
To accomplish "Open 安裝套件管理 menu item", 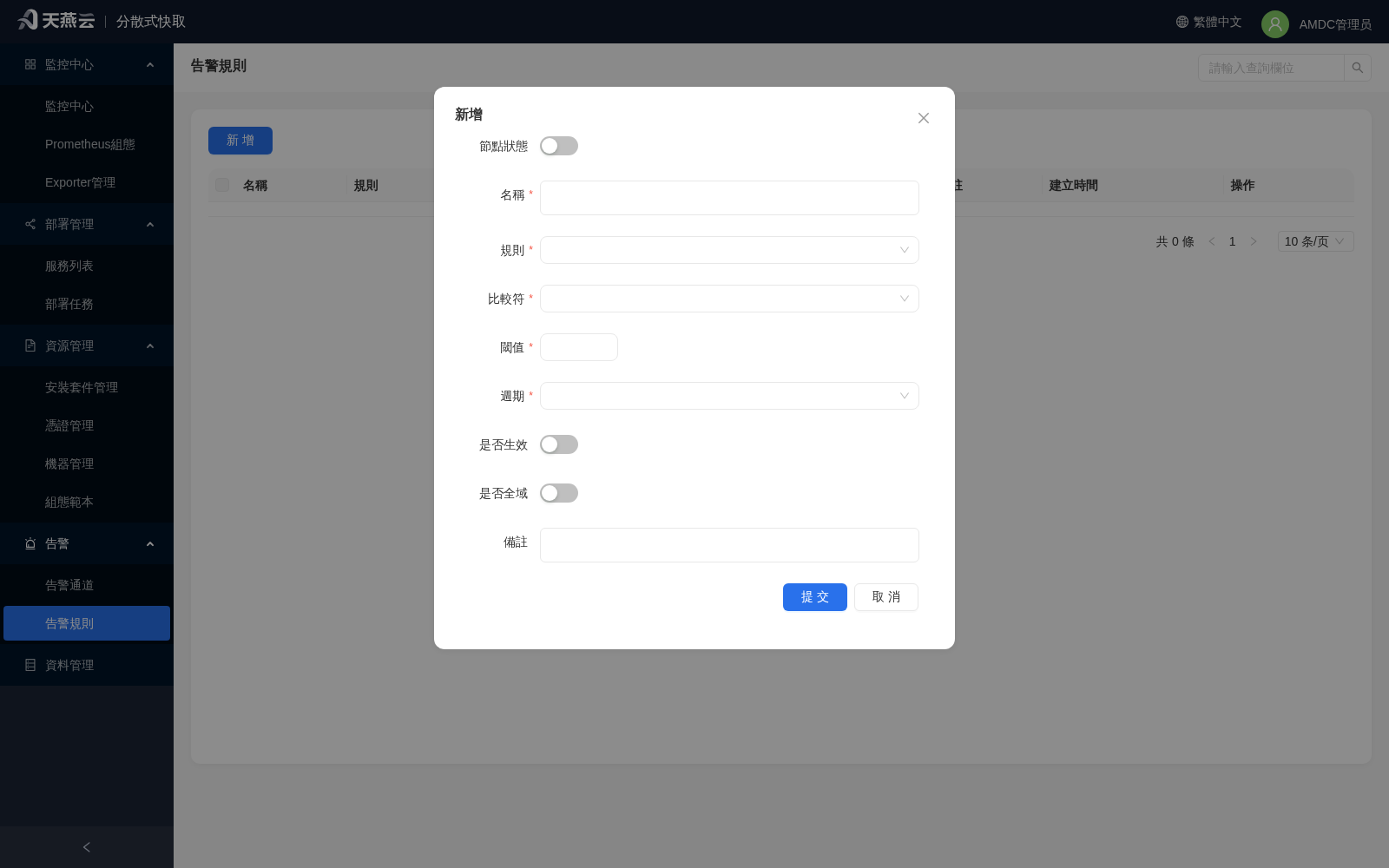I will tap(87, 387).
